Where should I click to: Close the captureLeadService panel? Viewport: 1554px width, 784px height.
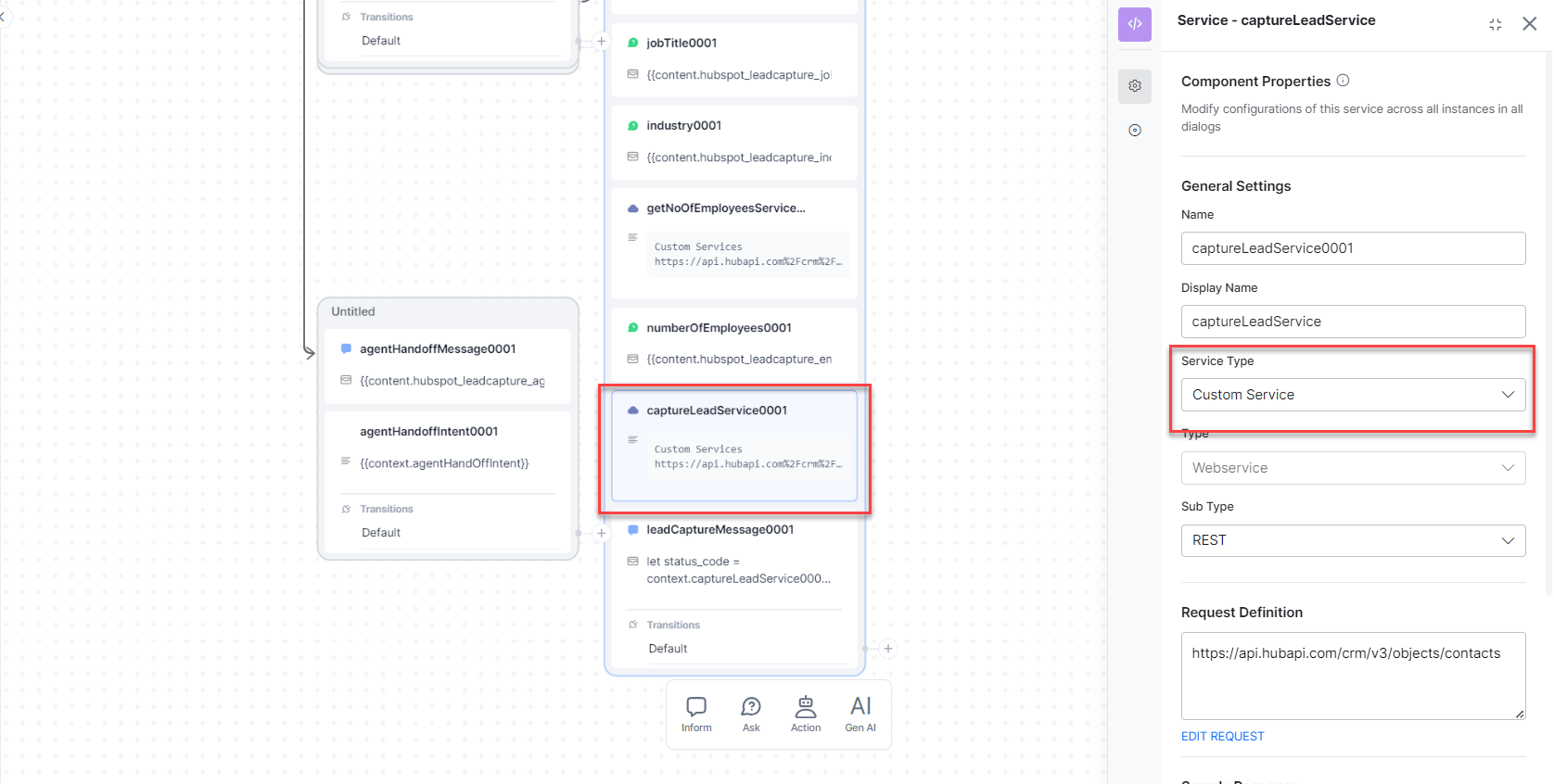(x=1530, y=24)
